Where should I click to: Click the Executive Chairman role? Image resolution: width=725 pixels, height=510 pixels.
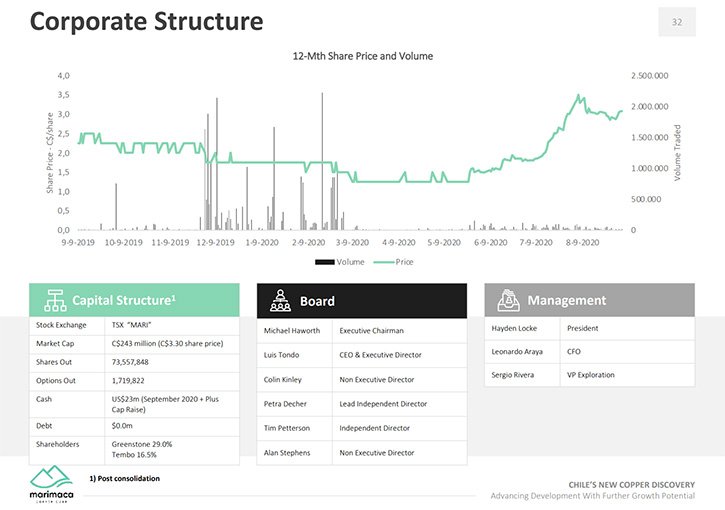pos(371,331)
